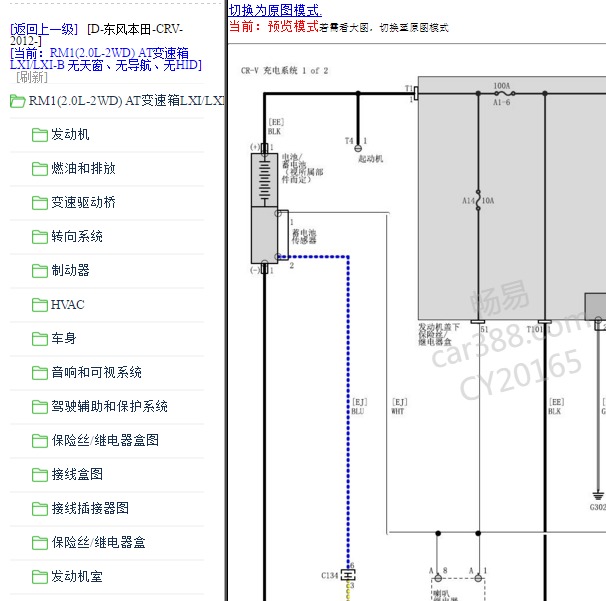Open the 发动机 tree item
Image resolution: width=606 pixels, height=601 pixels.
point(70,135)
